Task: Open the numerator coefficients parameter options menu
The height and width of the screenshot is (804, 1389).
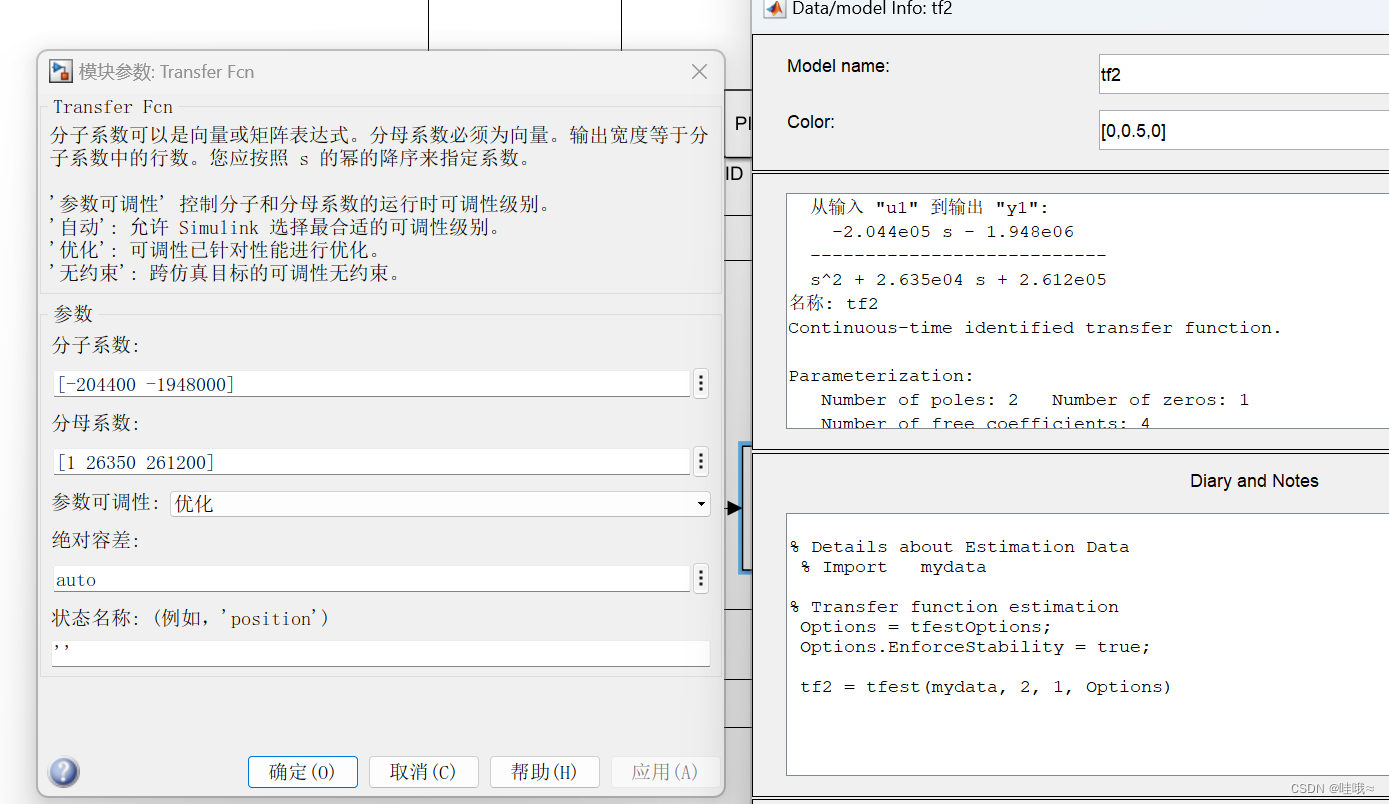Action: pos(700,384)
